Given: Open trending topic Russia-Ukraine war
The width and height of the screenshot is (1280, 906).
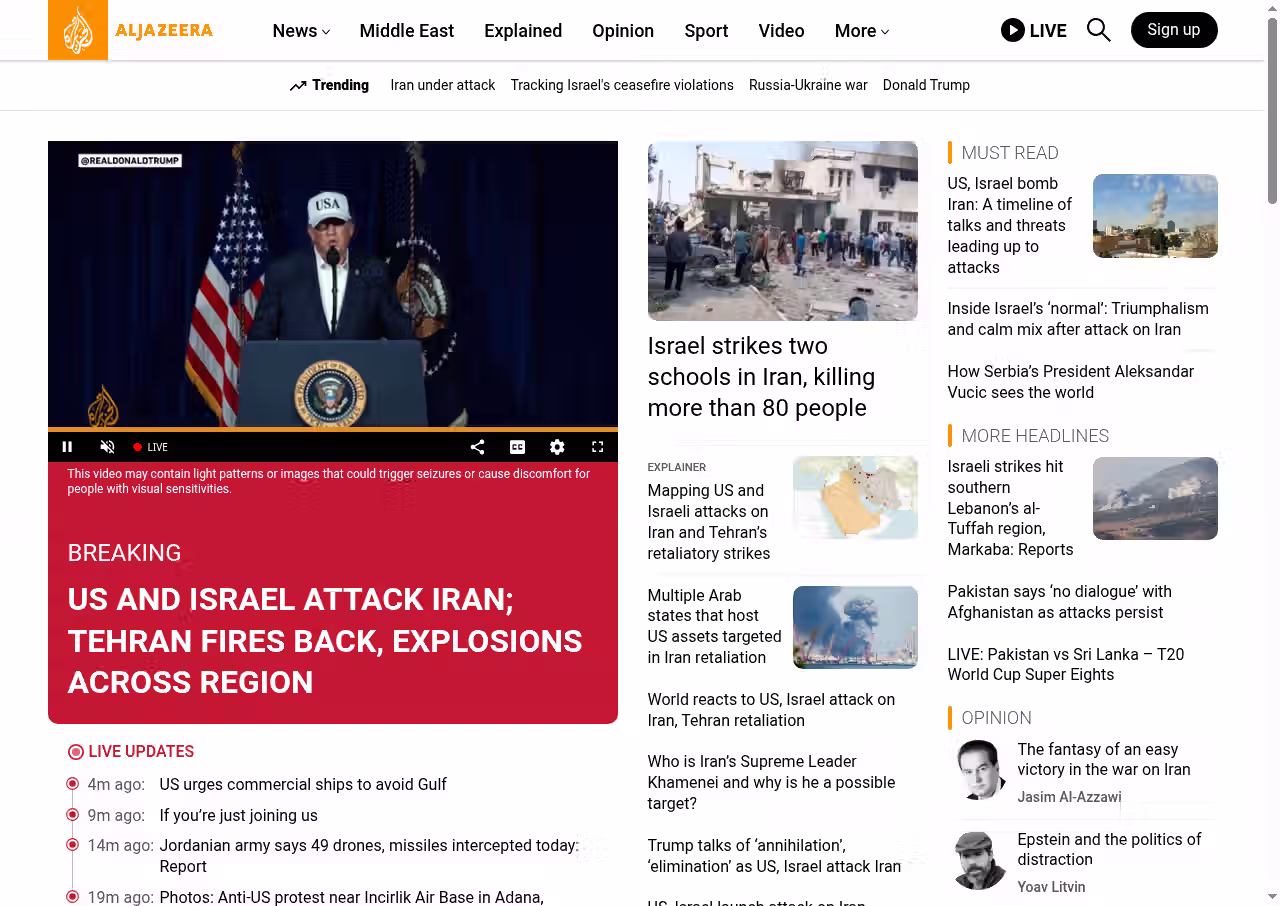Looking at the screenshot, I should click(808, 85).
